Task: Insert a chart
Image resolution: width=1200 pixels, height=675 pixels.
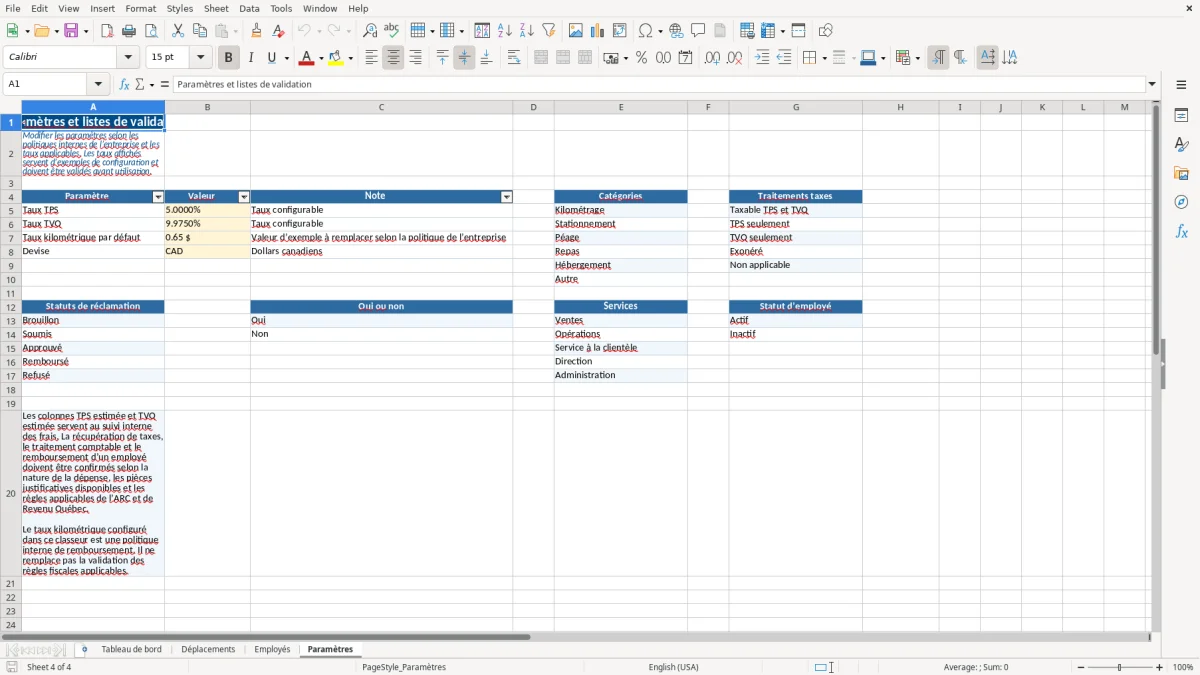Action: click(x=598, y=31)
